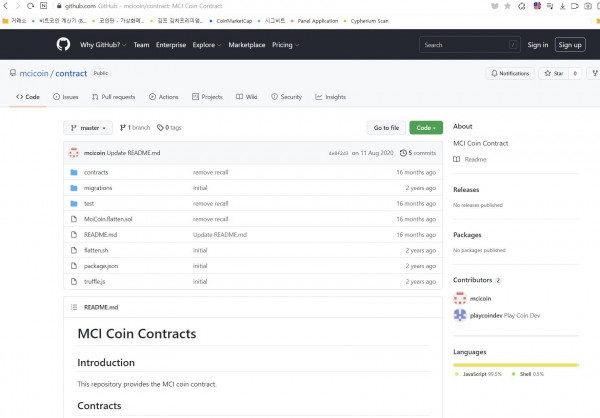The width and height of the screenshot is (600, 418).
Task: Click the playcoindev contributor avatar
Action: coord(460,315)
